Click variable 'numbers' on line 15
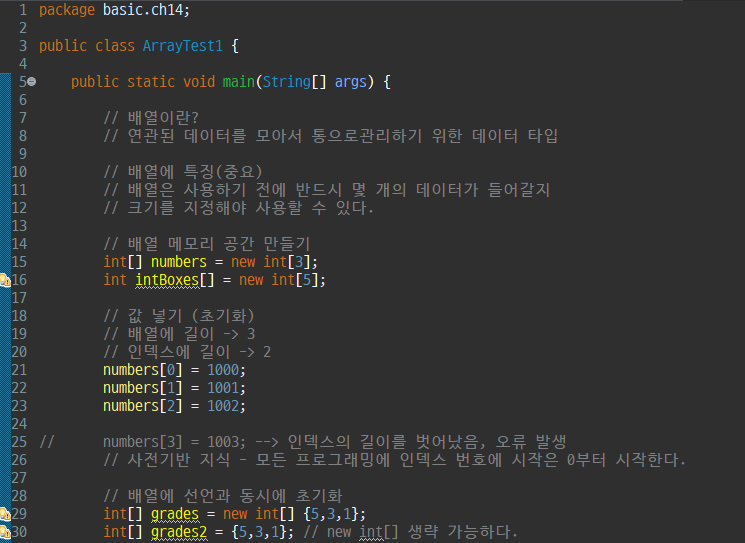 coord(179,262)
